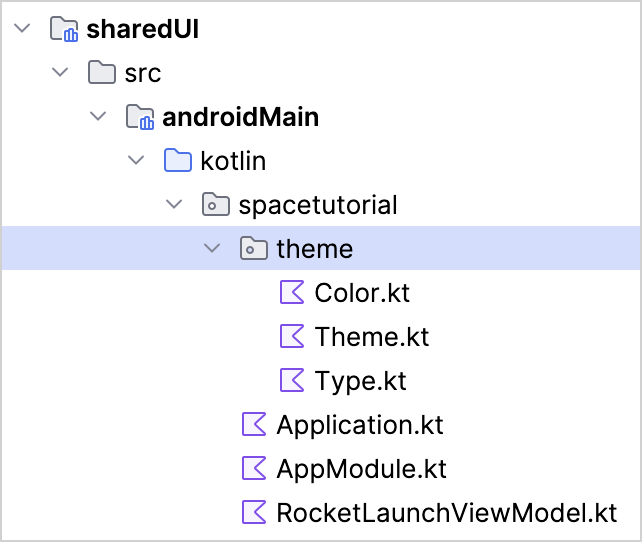
Task: Open the Application.kt file
Action: click(360, 425)
